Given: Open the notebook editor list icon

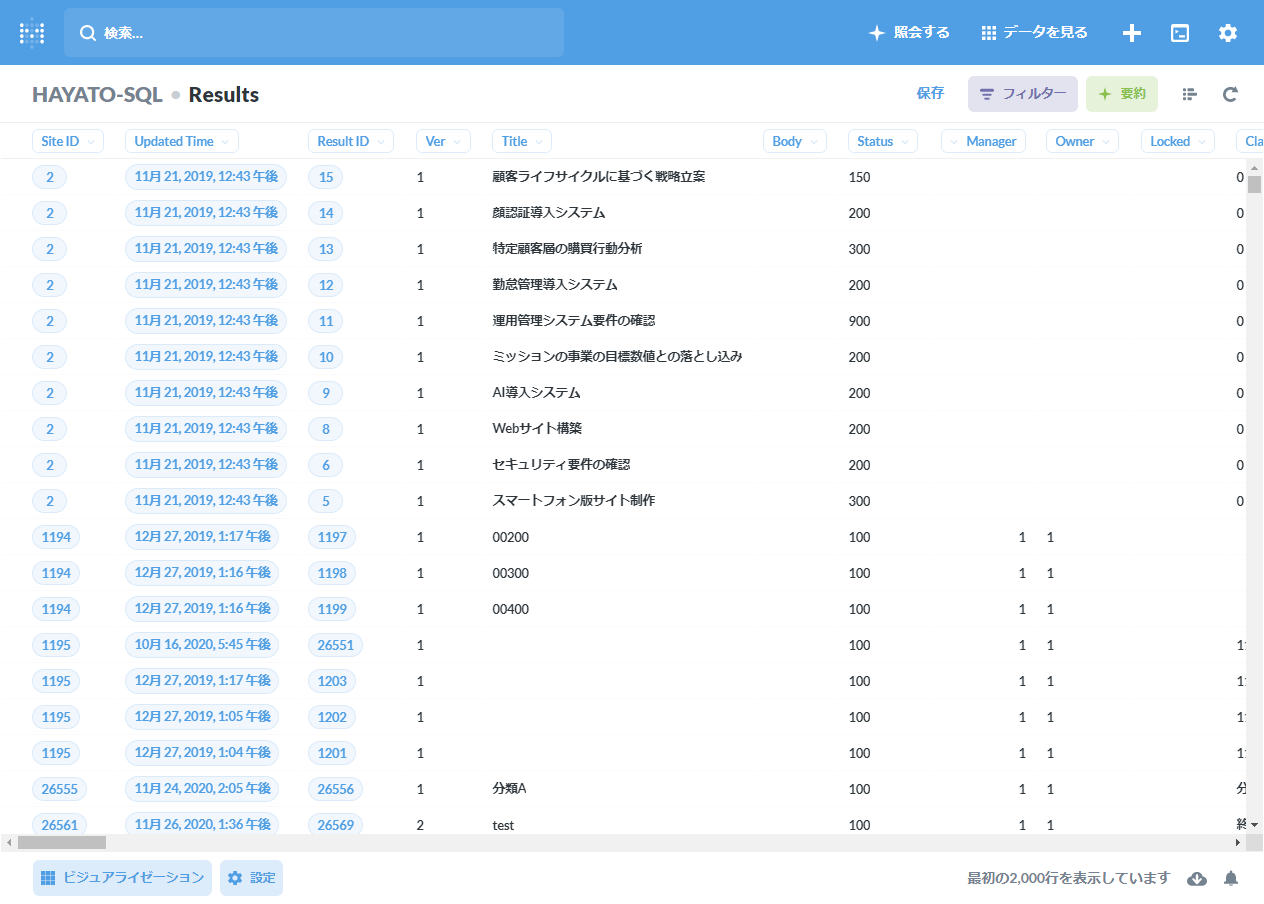Looking at the screenshot, I should tap(1188, 93).
